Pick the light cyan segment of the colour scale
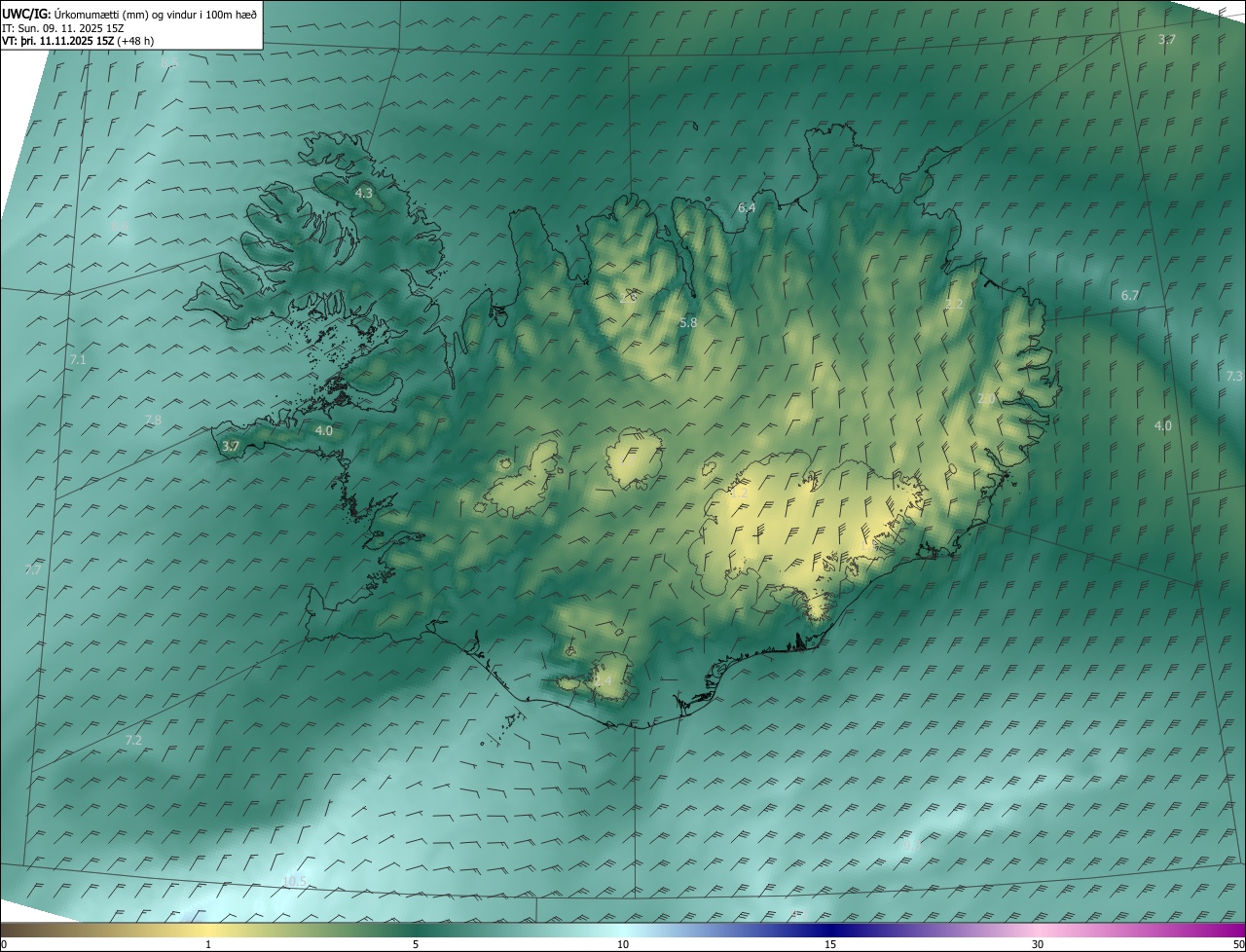 click(x=623, y=931)
